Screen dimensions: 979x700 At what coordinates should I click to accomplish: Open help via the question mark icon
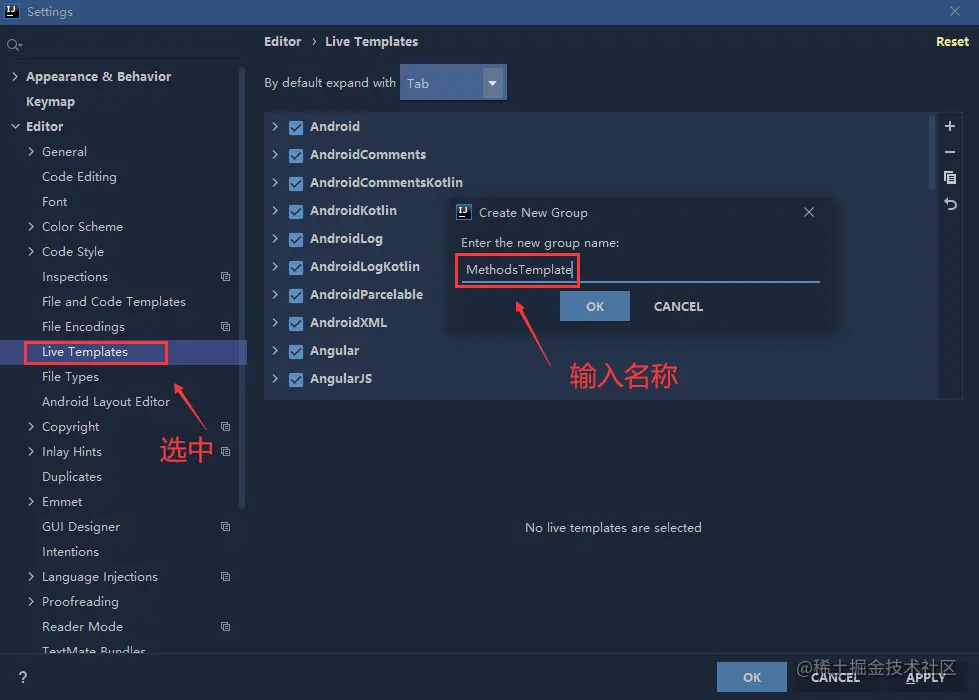point(22,676)
